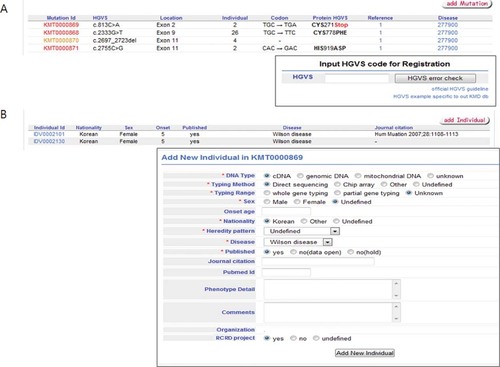Click the add Individual button
The image size is (500, 367).
(x=465, y=120)
